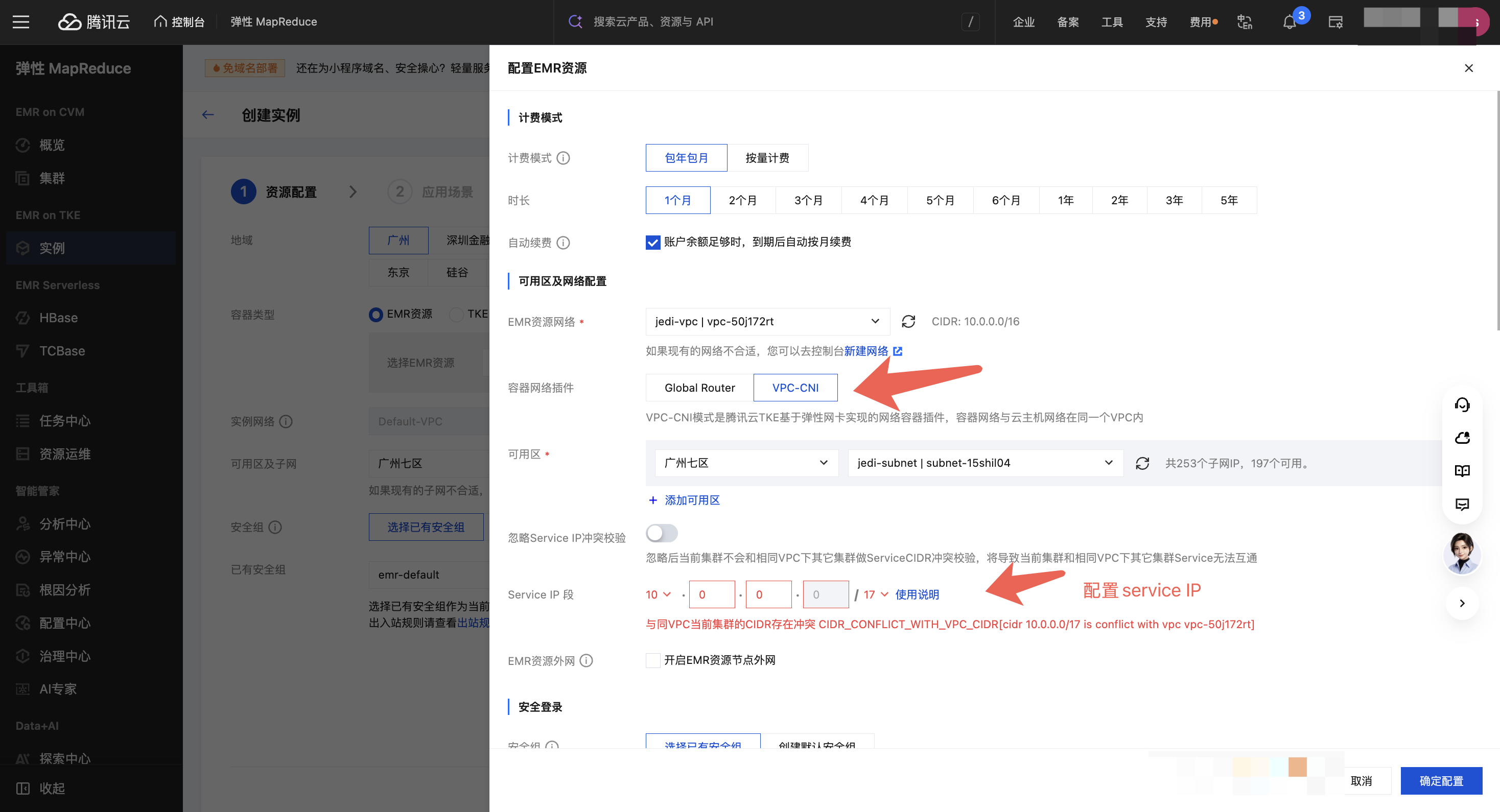Screen dimensions: 1500x812
Task: Choose 1个月 duration
Action: coord(678,200)
